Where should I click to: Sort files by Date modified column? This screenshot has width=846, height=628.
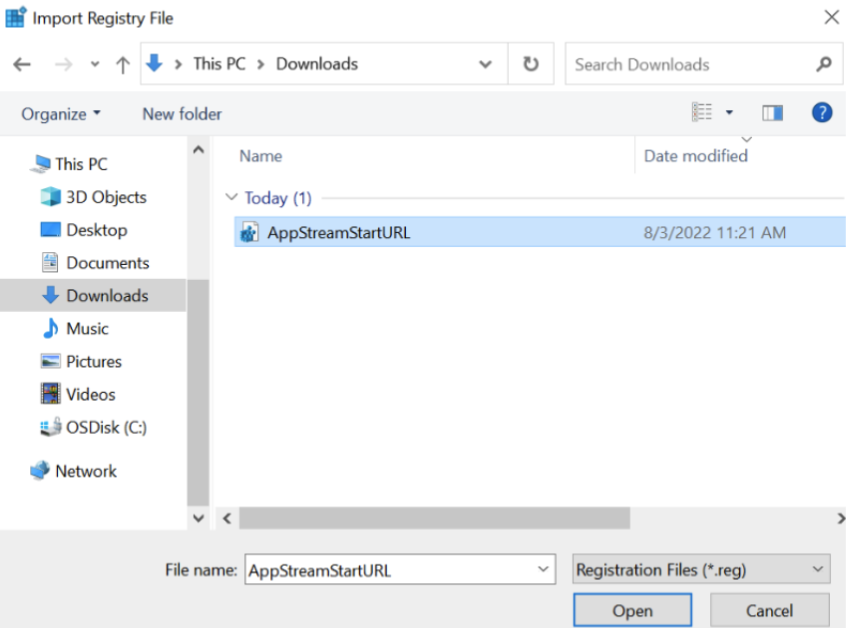pyautogui.click(x=695, y=156)
